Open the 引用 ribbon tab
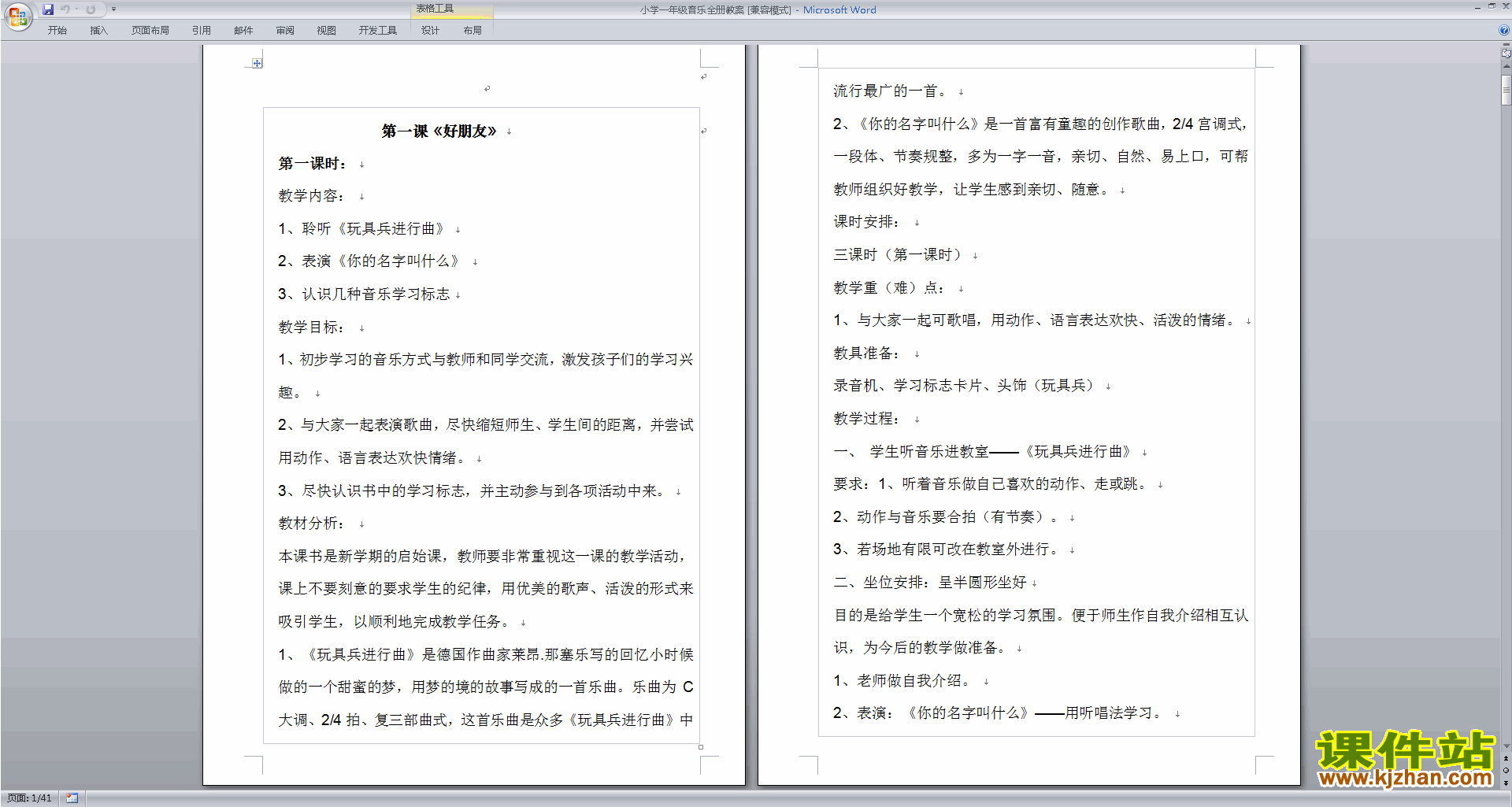 pos(201,30)
